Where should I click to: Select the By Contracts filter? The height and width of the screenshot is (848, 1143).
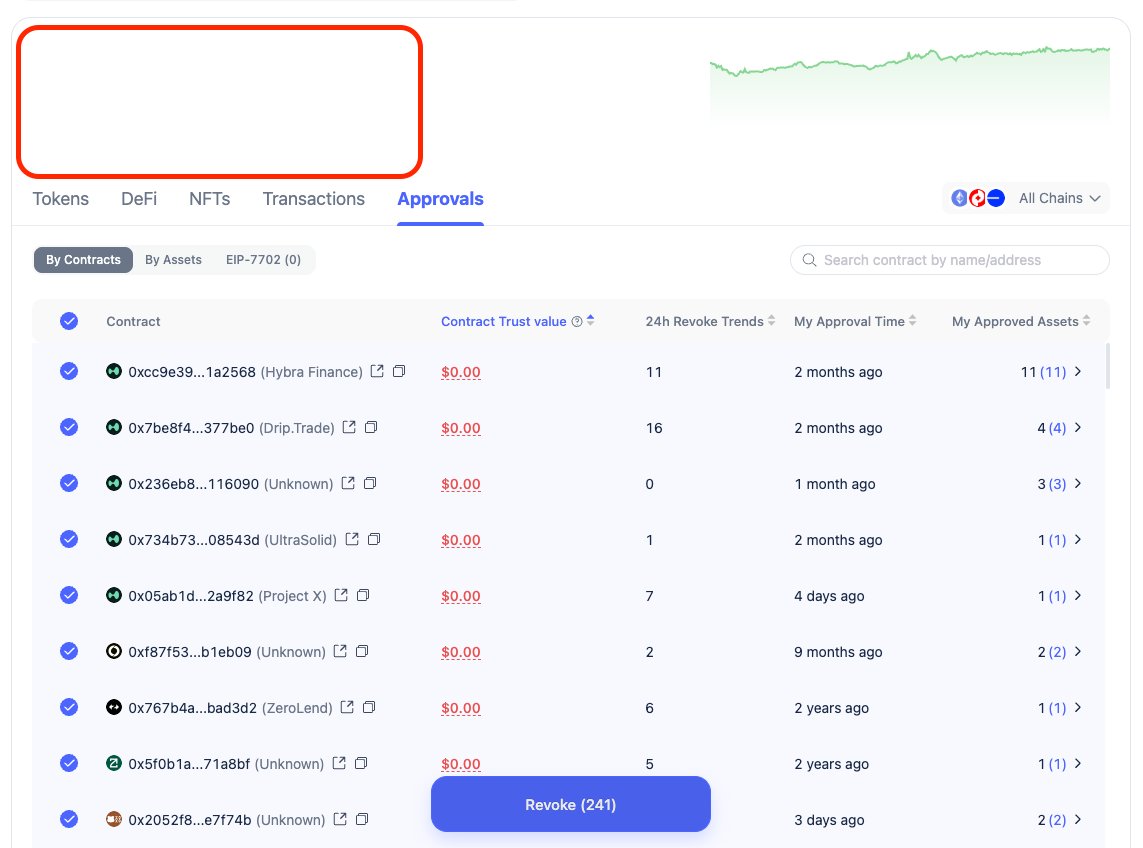[x=83, y=260]
